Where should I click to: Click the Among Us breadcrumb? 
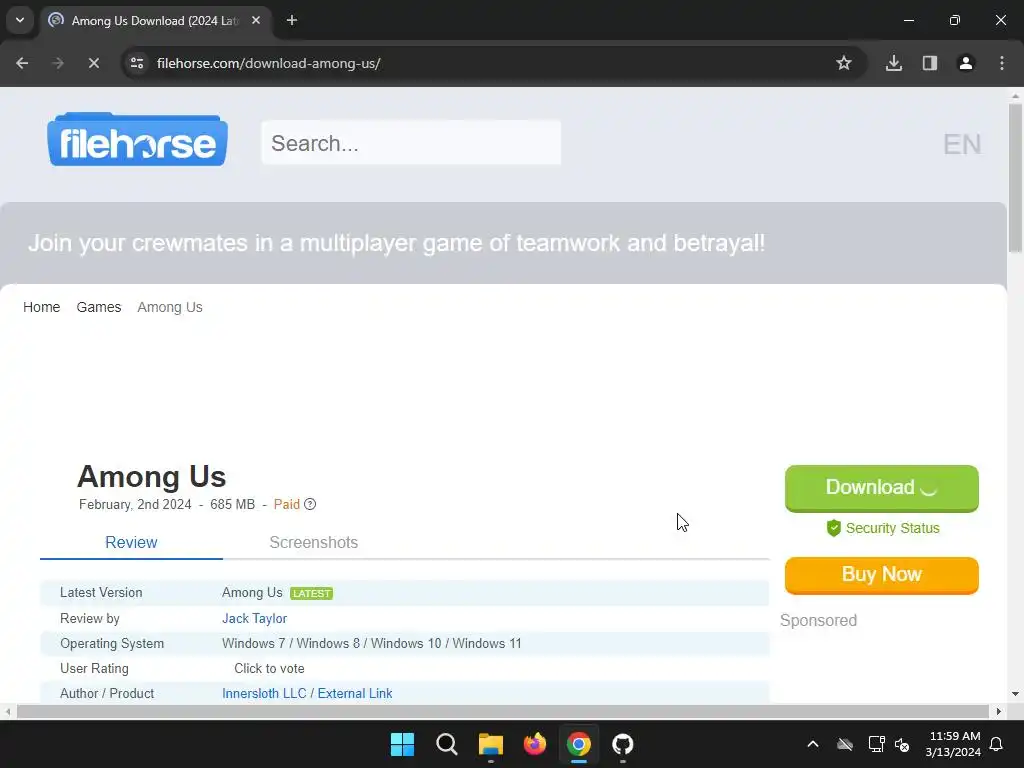170,307
